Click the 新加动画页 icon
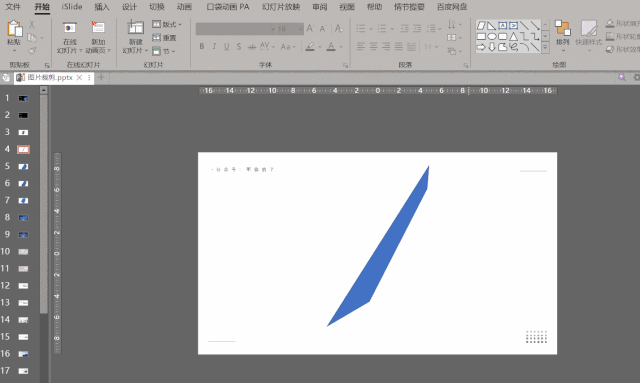Image resolution: width=640 pixels, height=383 pixels. pos(98,28)
